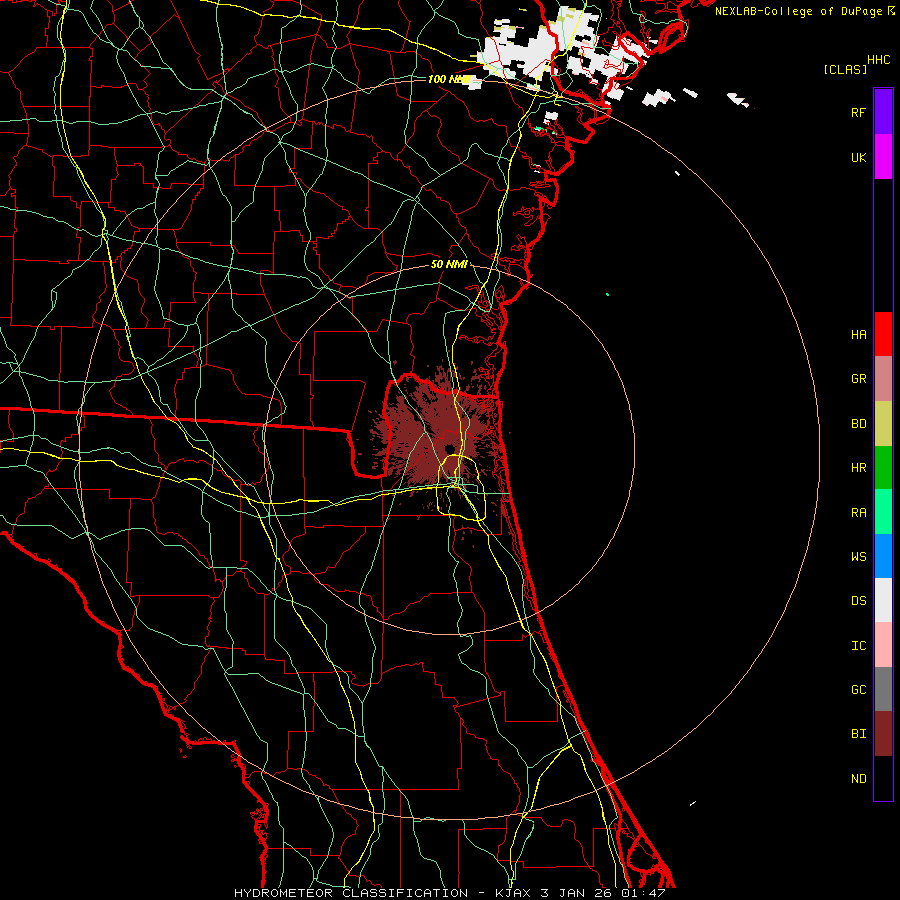Click the UK magenta legend swatch
Screen dimensions: 900x900
tap(883, 157)
